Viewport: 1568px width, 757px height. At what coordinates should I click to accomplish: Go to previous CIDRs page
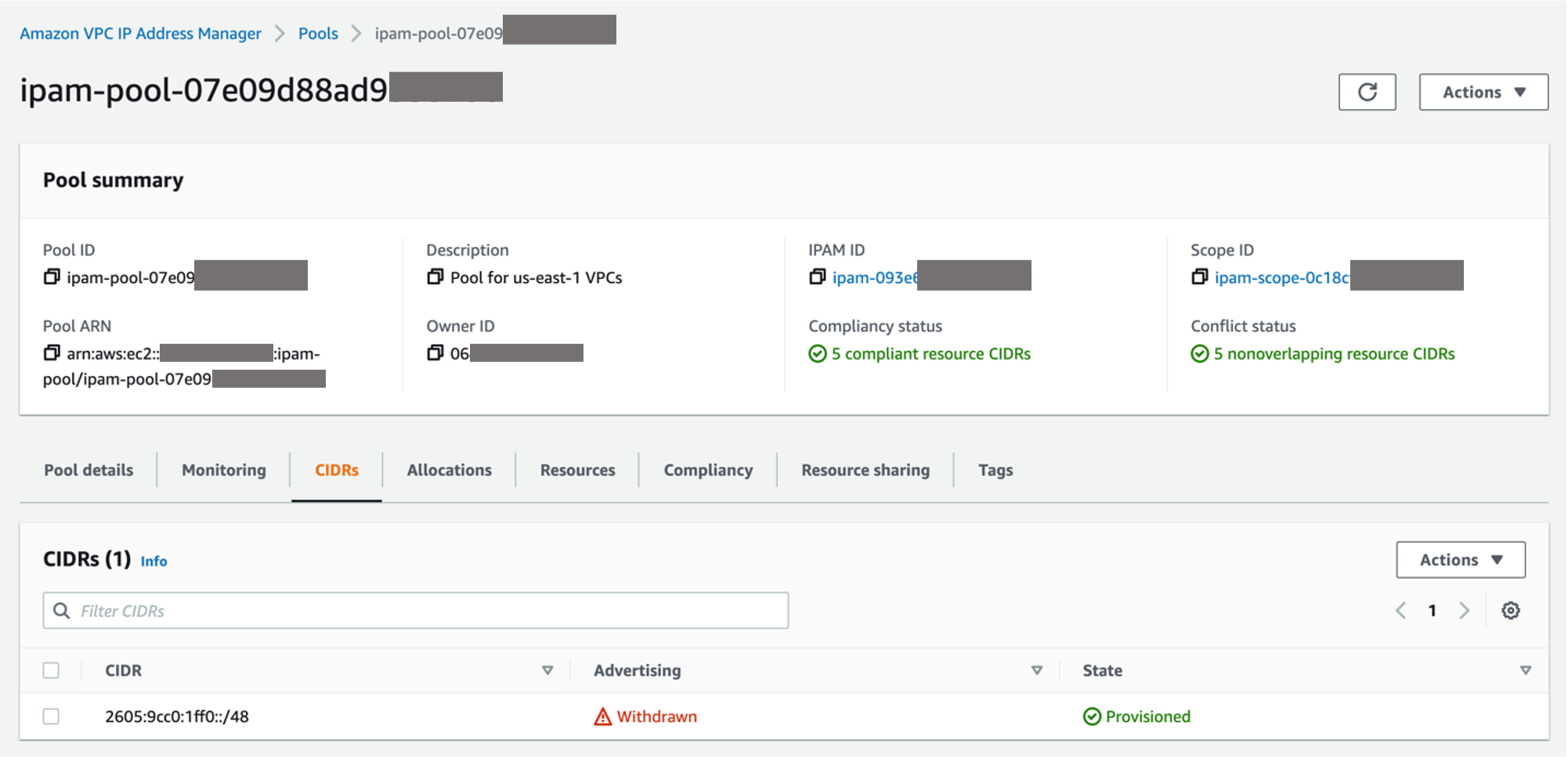tap(1400, 610)
